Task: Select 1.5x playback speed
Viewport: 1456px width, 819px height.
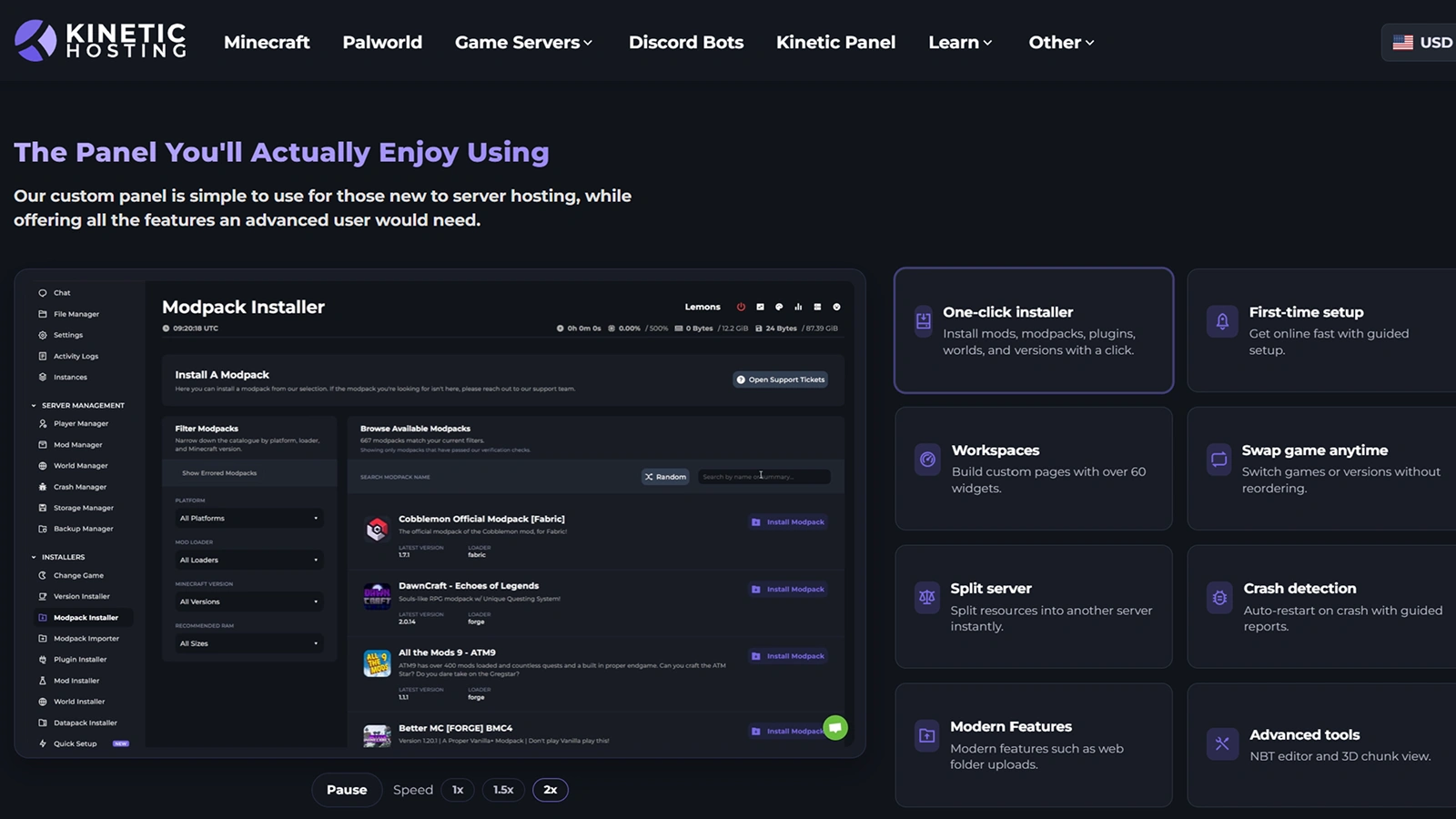Action: click(x=503, y=790)
